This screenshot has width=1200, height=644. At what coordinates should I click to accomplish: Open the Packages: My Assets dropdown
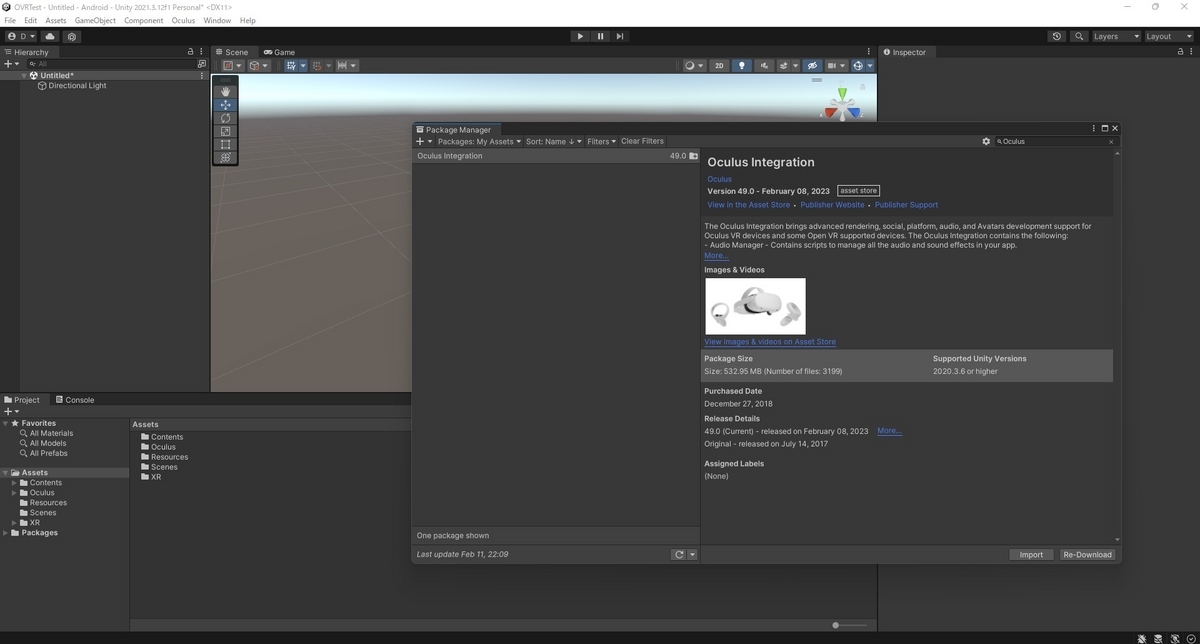pos(479,141)
